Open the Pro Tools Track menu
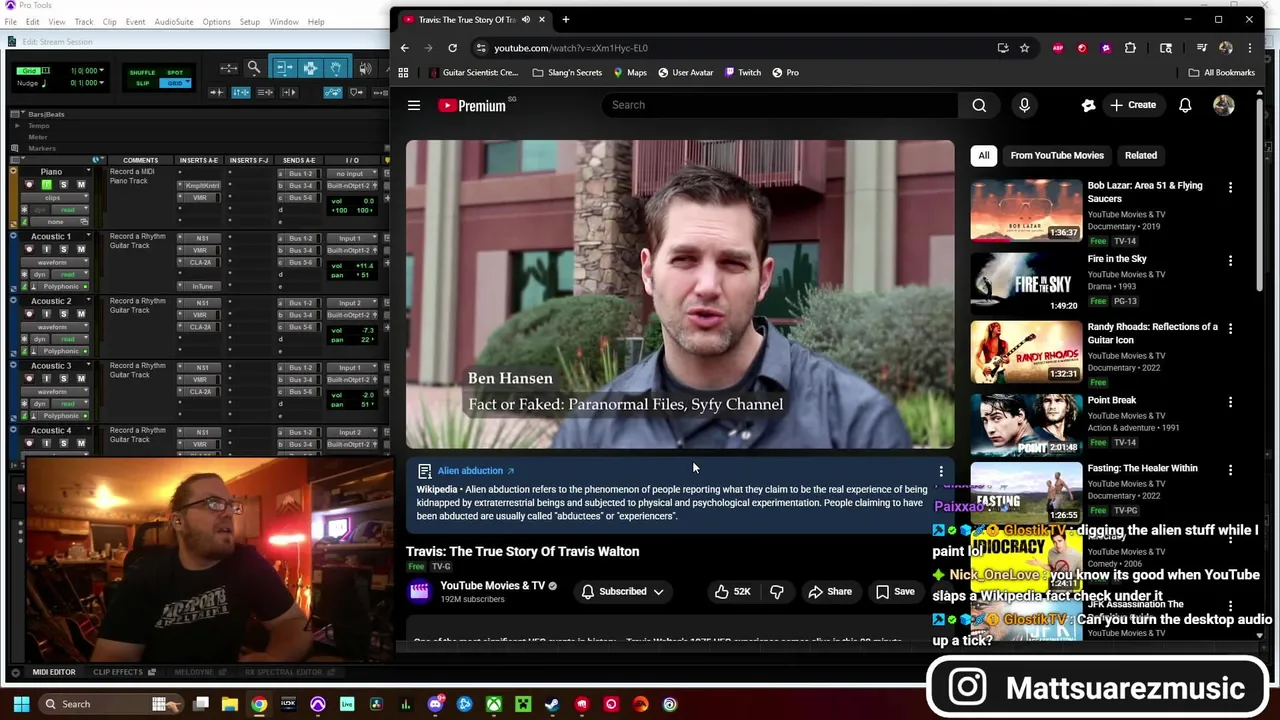The width and height of the screenshot is (1280, 720). tap(84, 22)
